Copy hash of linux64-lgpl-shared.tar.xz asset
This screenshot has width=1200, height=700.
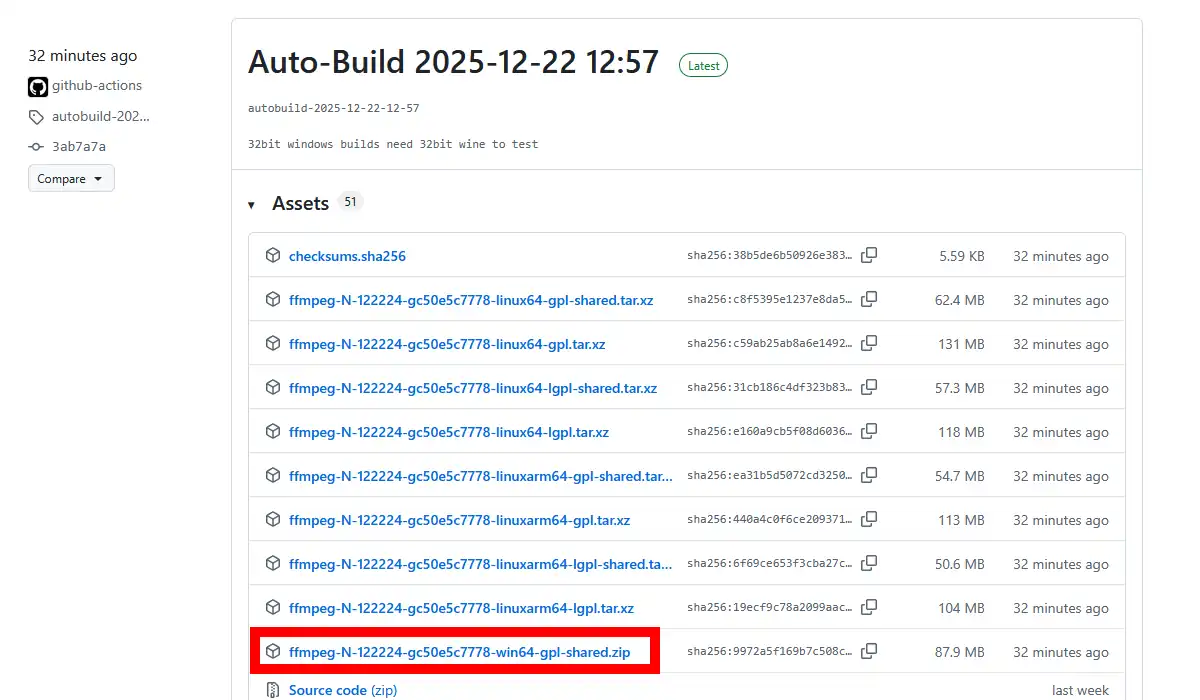point(869,388)
